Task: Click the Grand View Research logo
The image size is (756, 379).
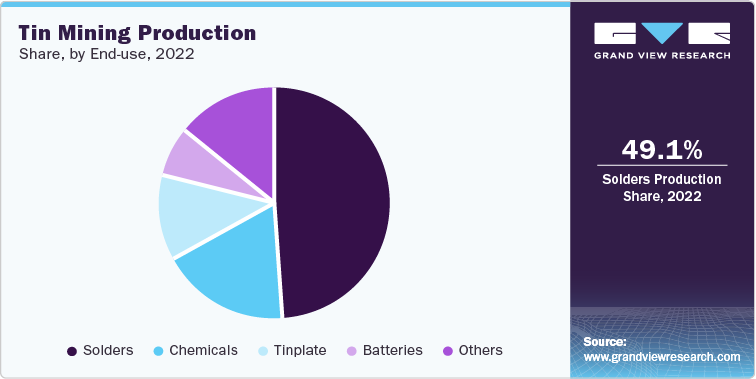Action: click(662, 41)
